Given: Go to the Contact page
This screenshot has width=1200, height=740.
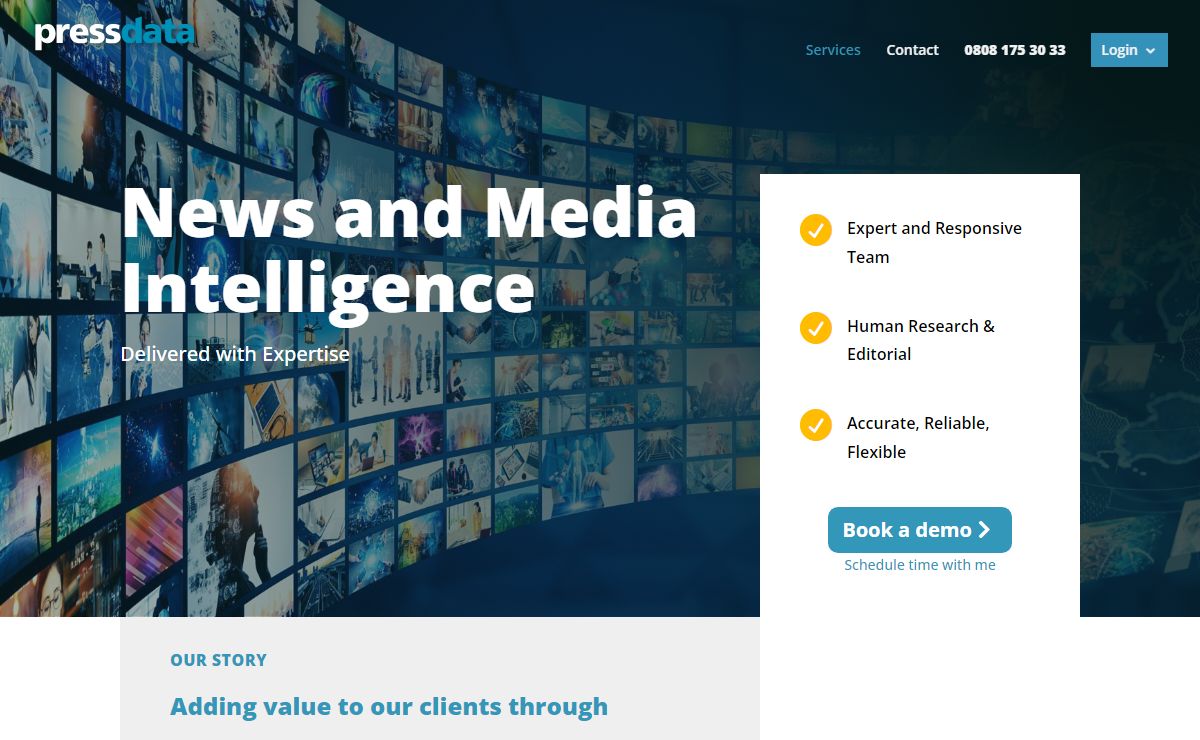Looking at the screenshot, I should pyautogui.click(x=912, y=50).
